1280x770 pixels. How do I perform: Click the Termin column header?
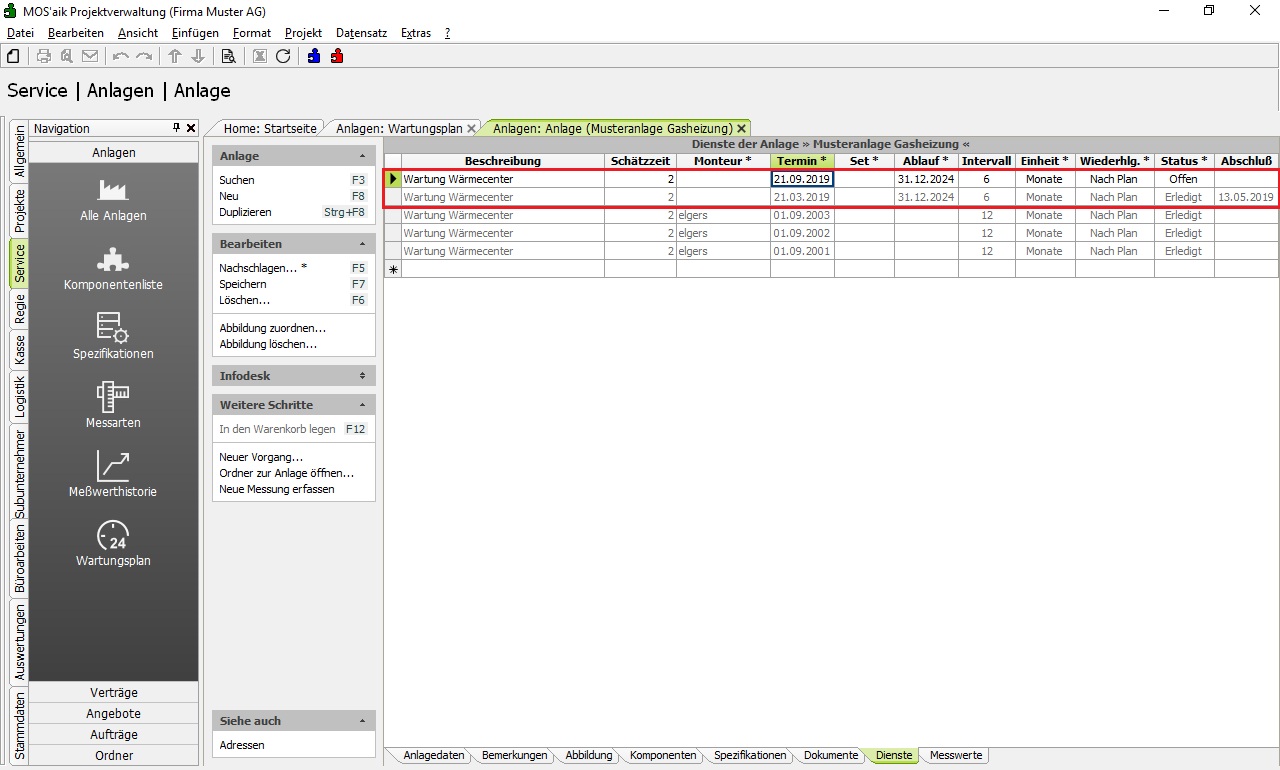[802, 161]
